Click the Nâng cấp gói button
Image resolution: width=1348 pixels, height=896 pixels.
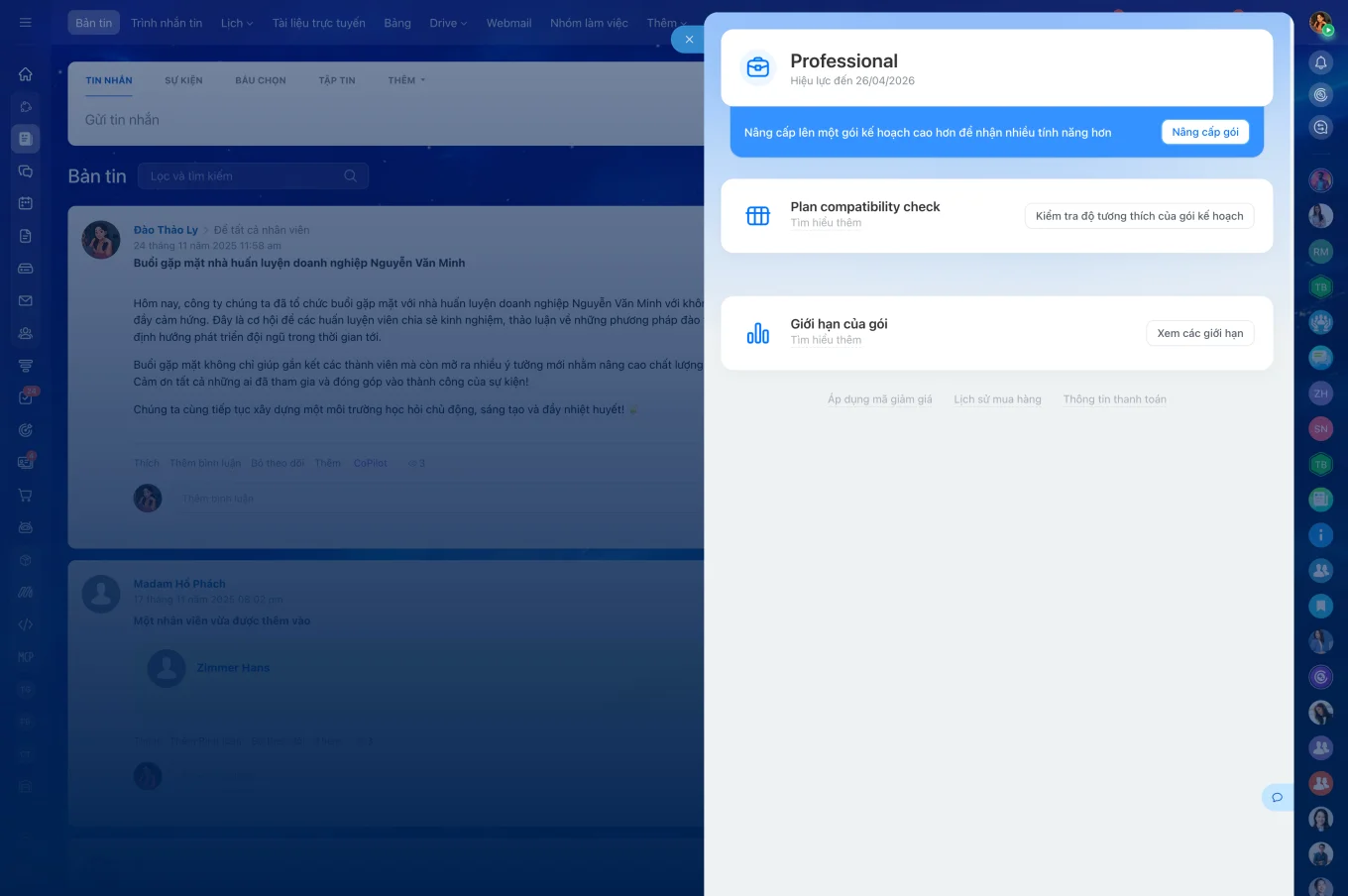click(x=1205, y=132)
